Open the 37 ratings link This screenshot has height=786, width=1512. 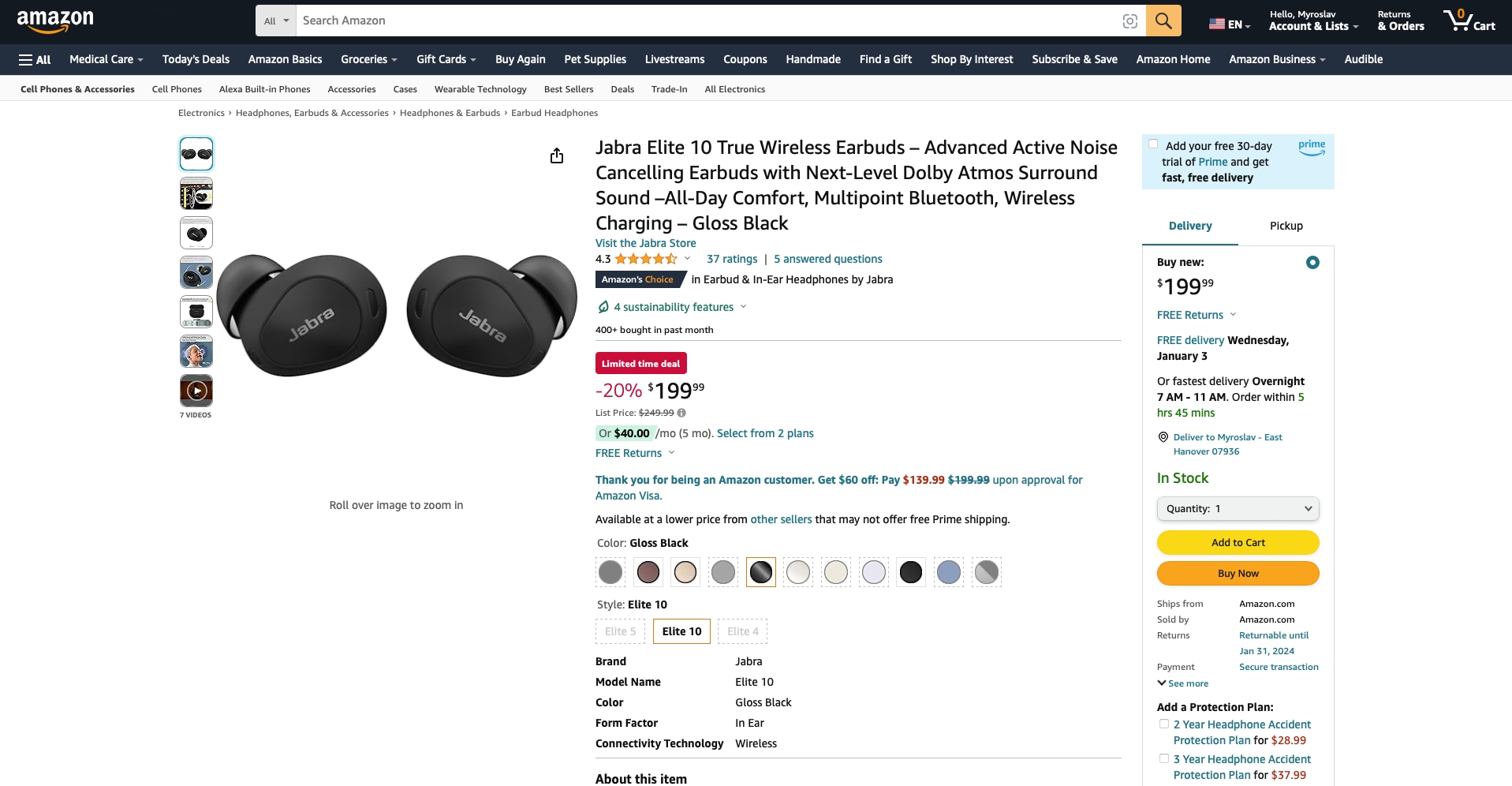point(732,259)
